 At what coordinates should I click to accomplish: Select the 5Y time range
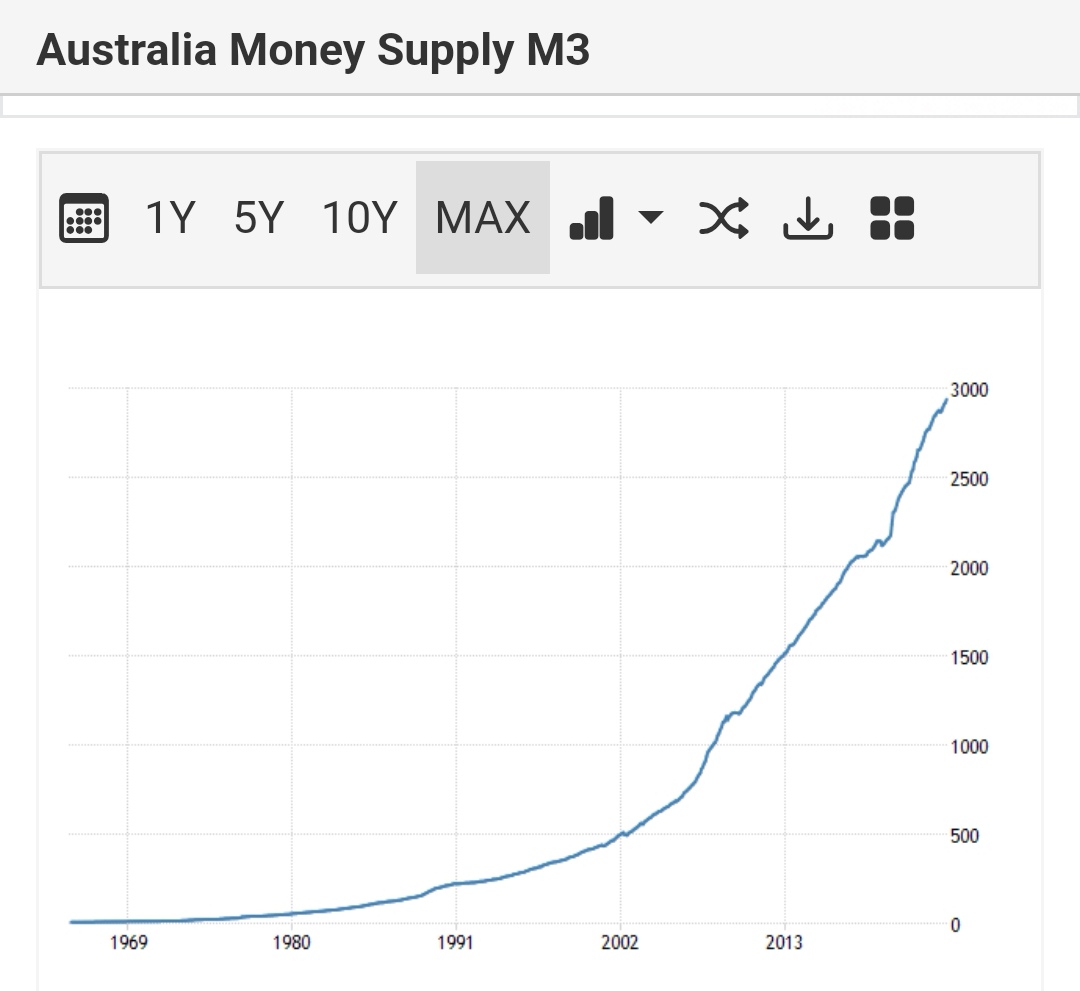259,218
